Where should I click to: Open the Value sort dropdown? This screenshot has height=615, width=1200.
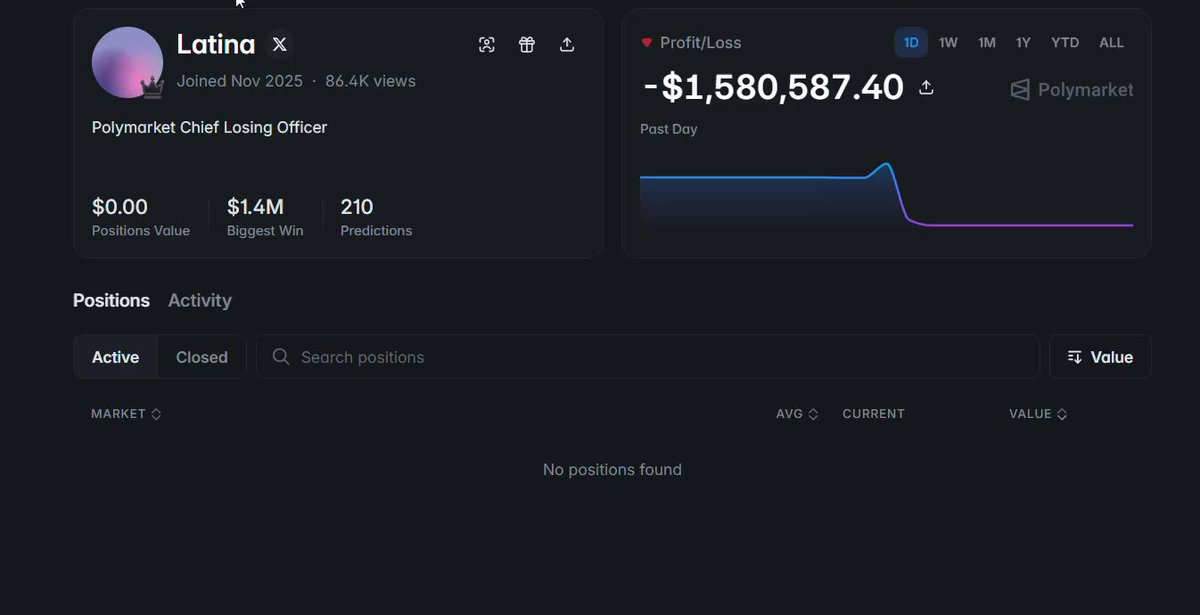tap(1100, 357)
